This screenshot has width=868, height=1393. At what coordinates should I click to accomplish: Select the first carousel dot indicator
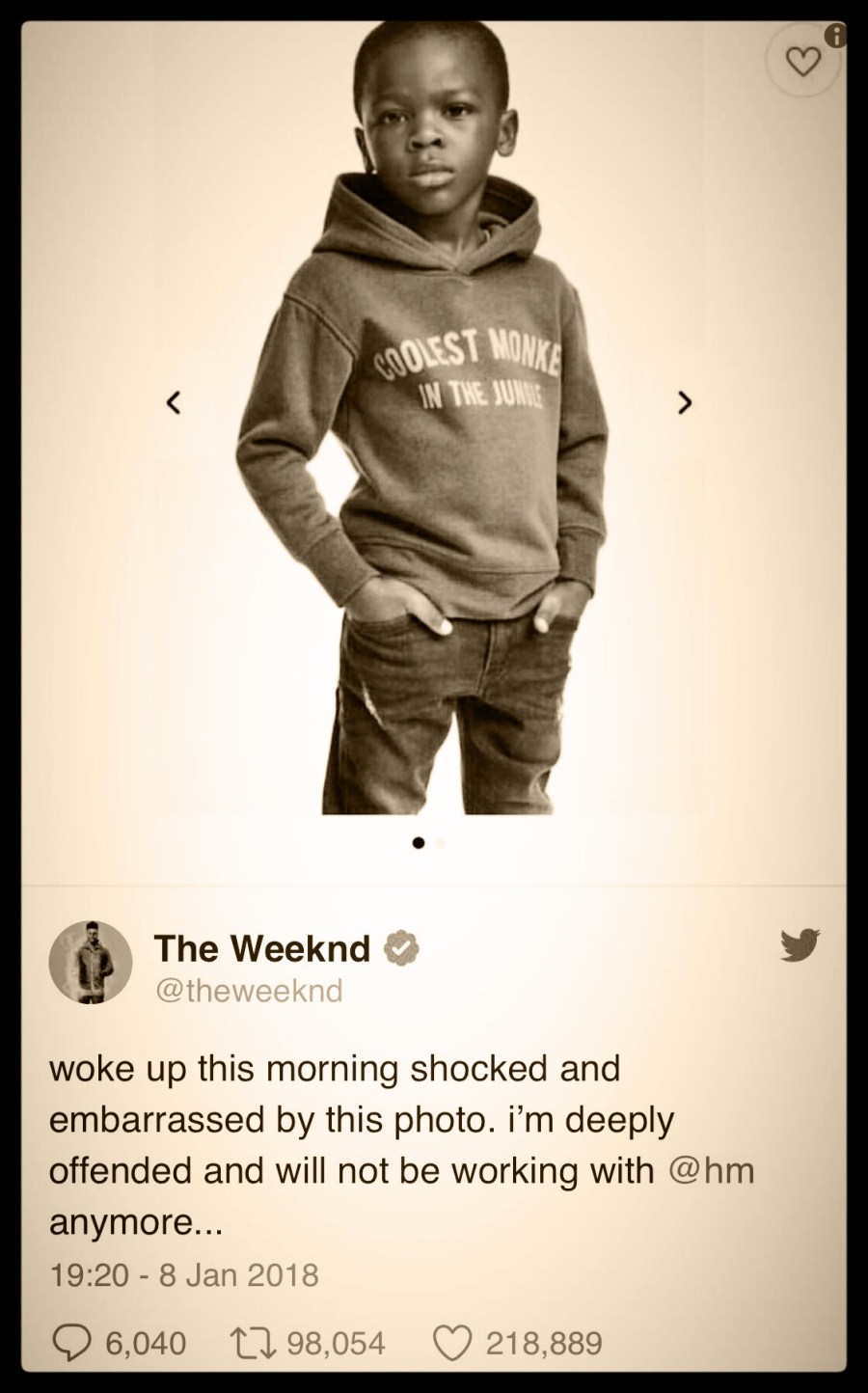pos(419,843)
